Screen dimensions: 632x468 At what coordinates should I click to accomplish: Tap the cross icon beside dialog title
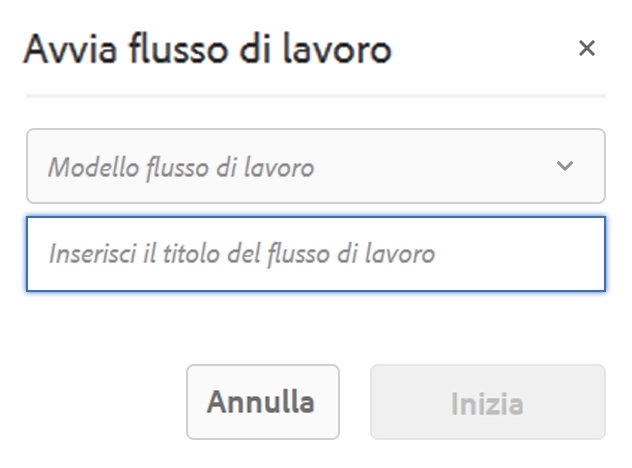[x=586, y=48]
